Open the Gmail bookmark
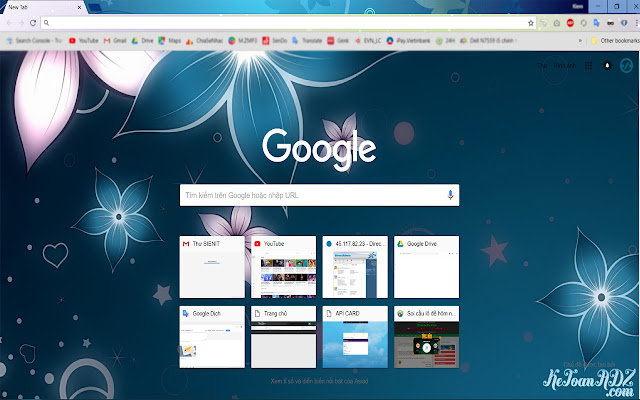The height and width of the screenshot is (400, 640). pyautogui.click(x=116, y=41)
